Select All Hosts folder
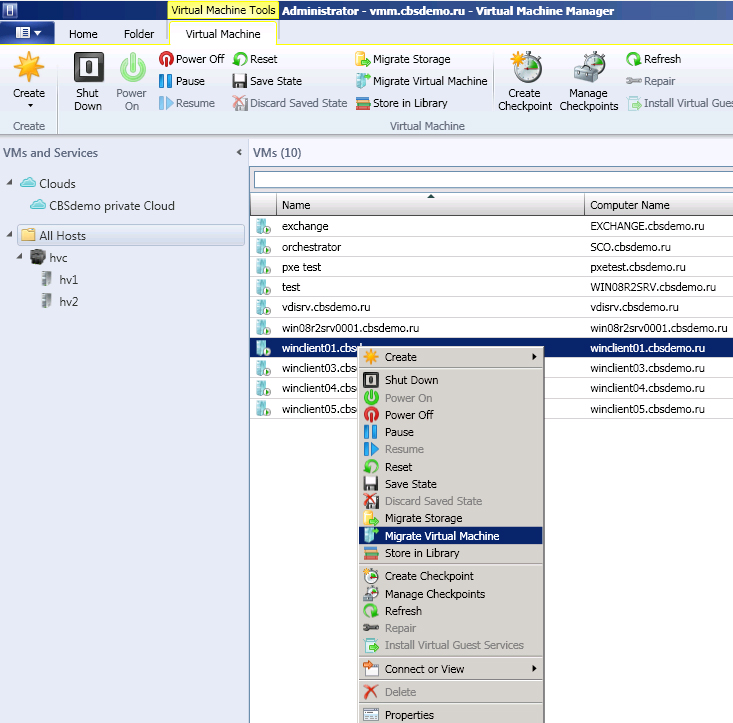Viewport: 733px width, 723px height. coord(131,235)
